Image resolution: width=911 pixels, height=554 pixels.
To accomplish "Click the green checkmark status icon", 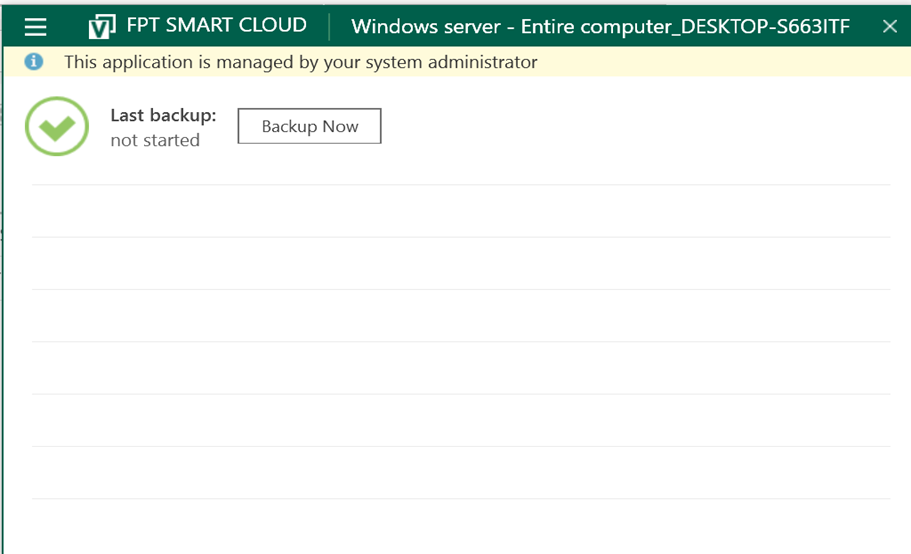I will pyautogui.click(x=57, y=126).
